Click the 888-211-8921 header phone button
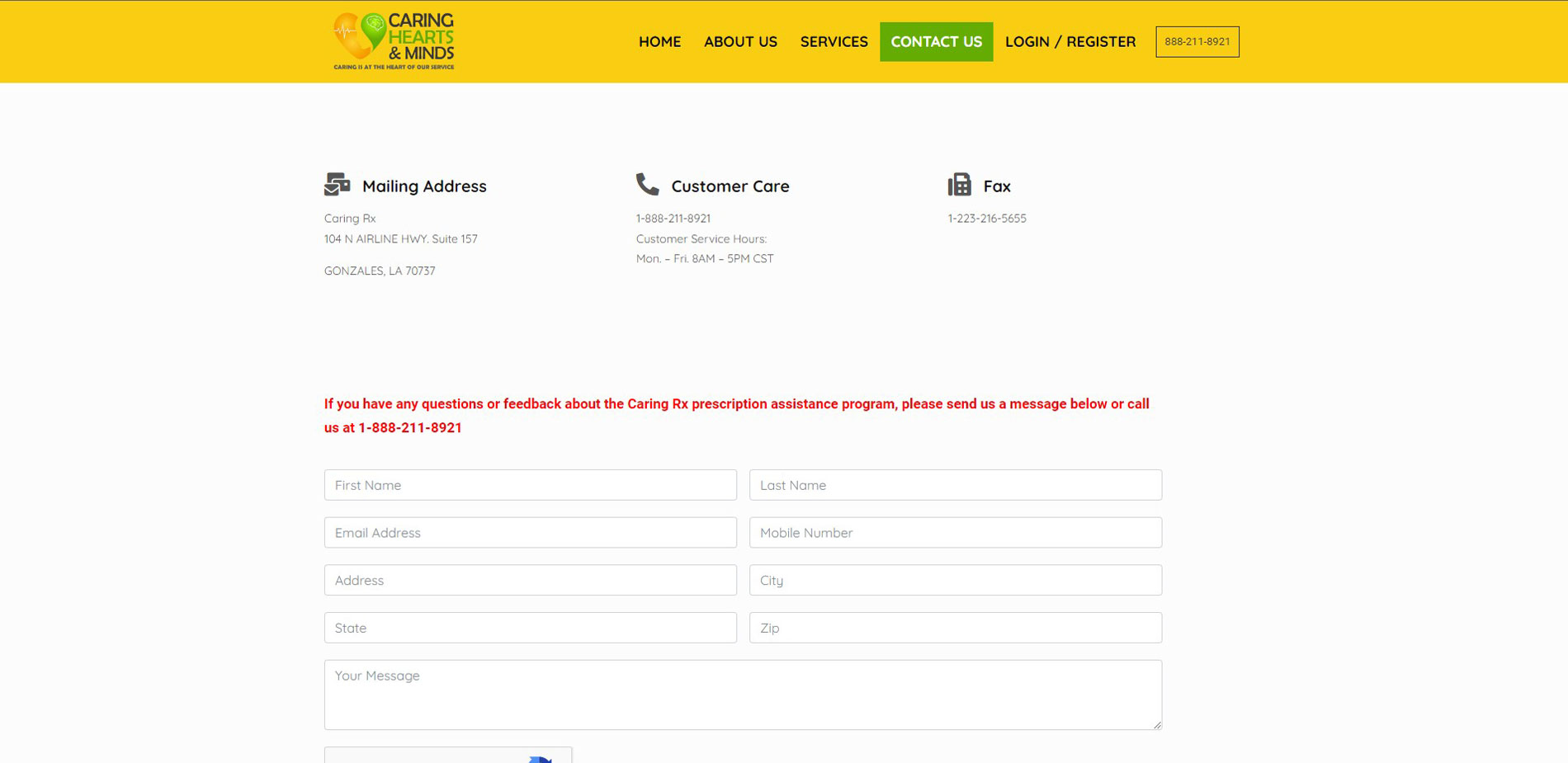This screenshot has height=763, width=1568. coord(1197,42)
